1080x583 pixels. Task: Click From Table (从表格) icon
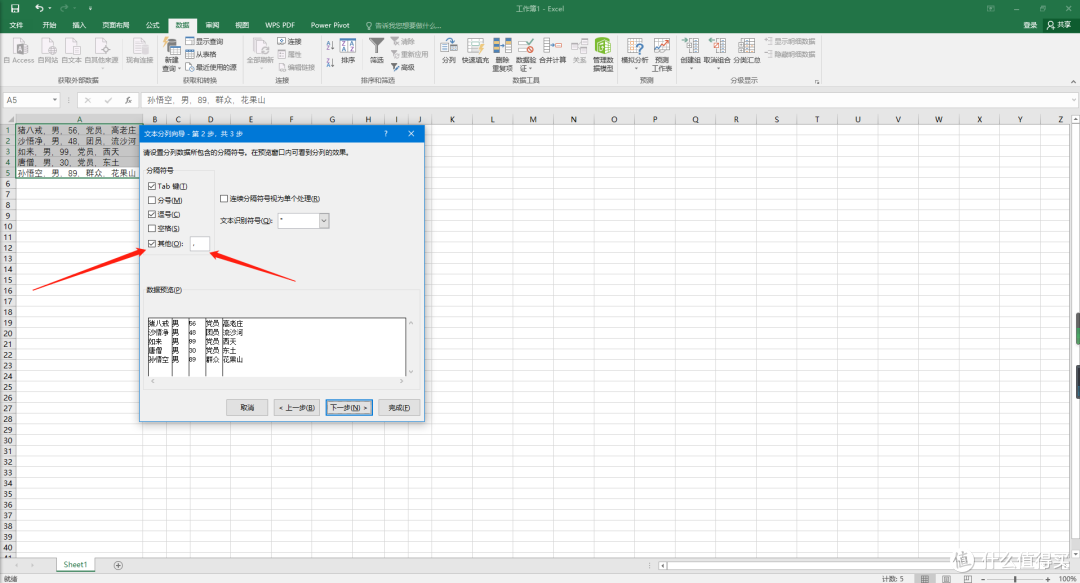190,54
